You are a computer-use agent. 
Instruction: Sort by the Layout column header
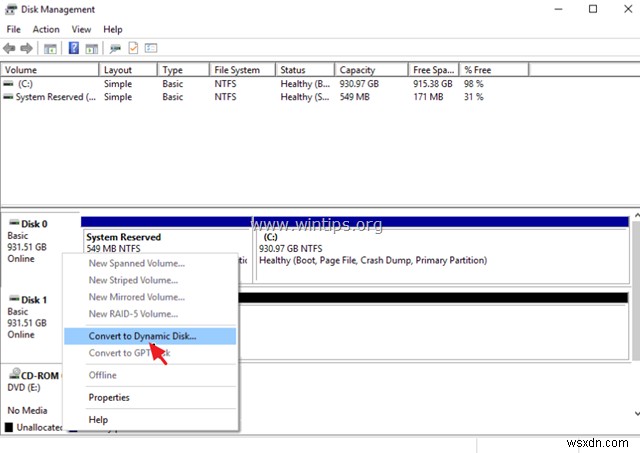coord(128,70)
